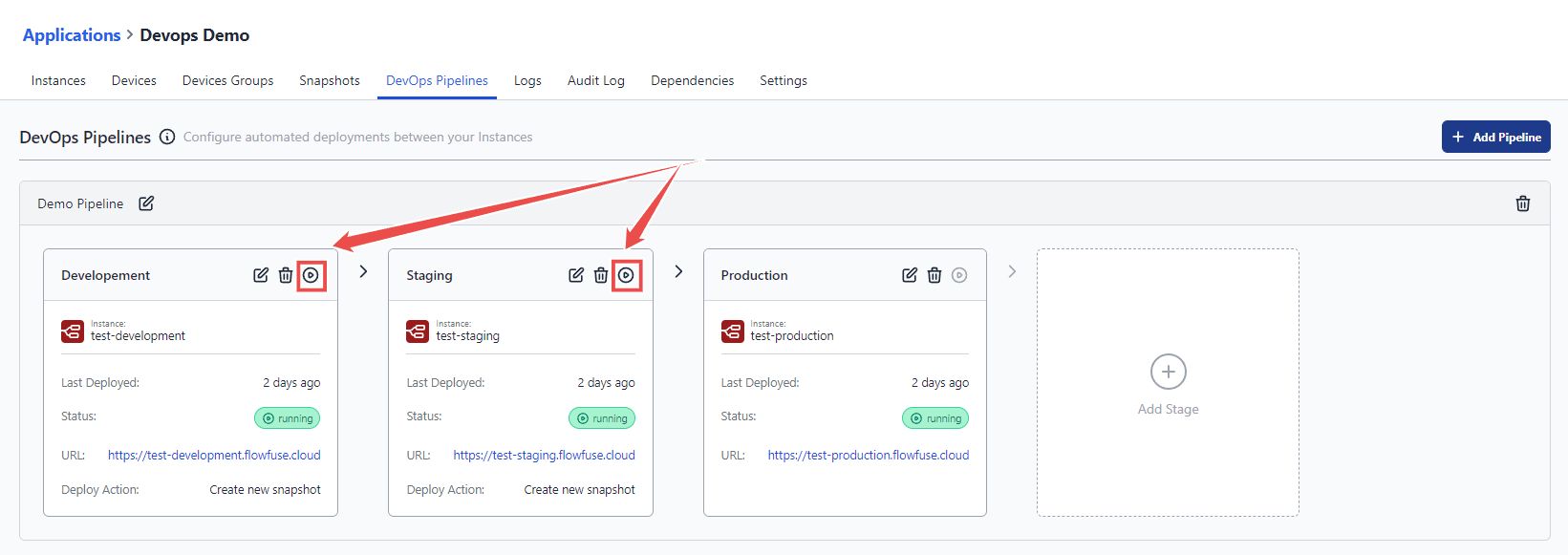Click the test-production instance icon
This screenshot has width=1568, height=555.
pos(733,331)
